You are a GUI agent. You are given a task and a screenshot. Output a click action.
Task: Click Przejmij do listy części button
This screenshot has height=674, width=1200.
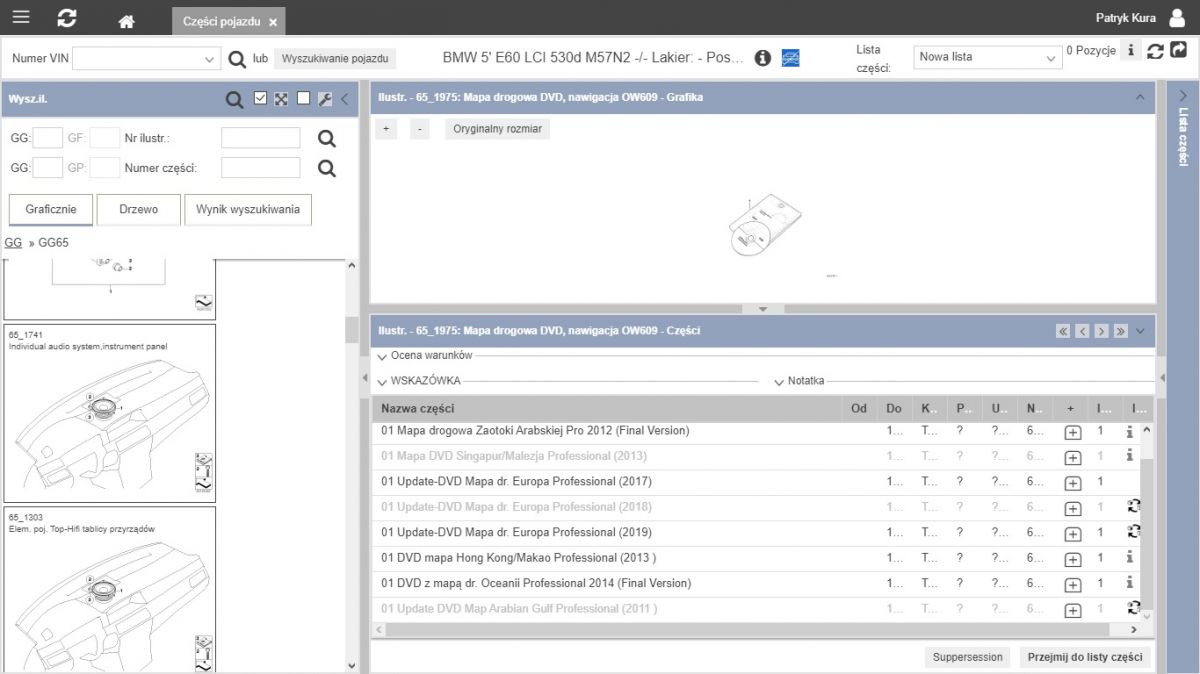coord(1084,657)
